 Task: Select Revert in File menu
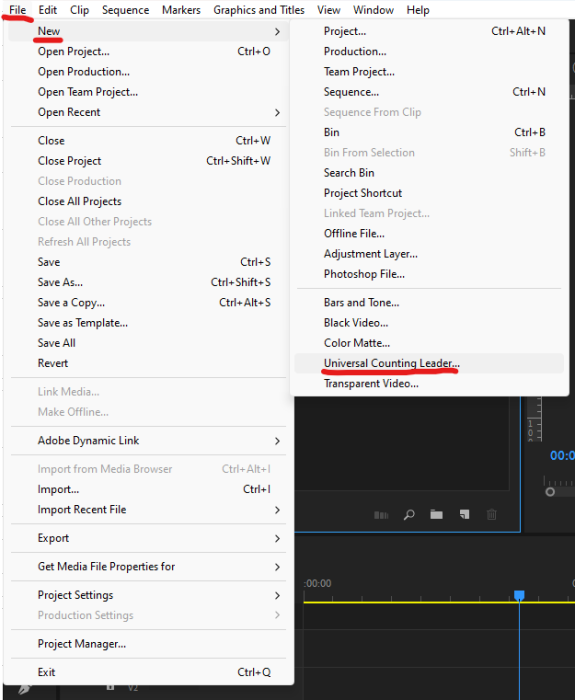click(148, 363)
